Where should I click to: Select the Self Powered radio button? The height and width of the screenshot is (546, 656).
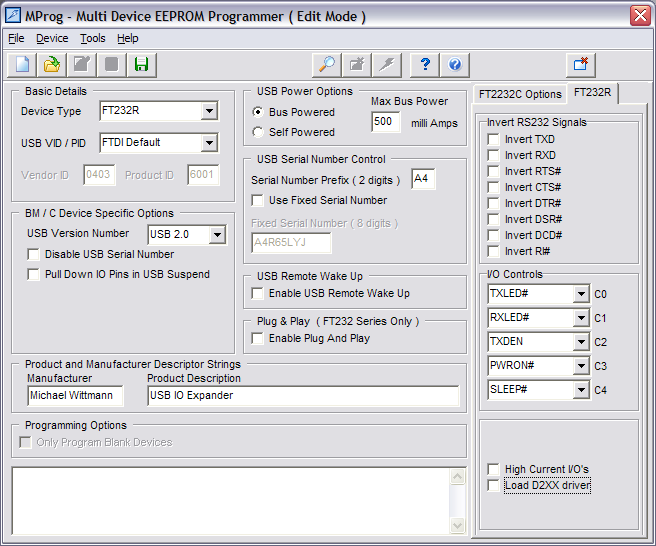pyautogui.click(x=258, y=132)
